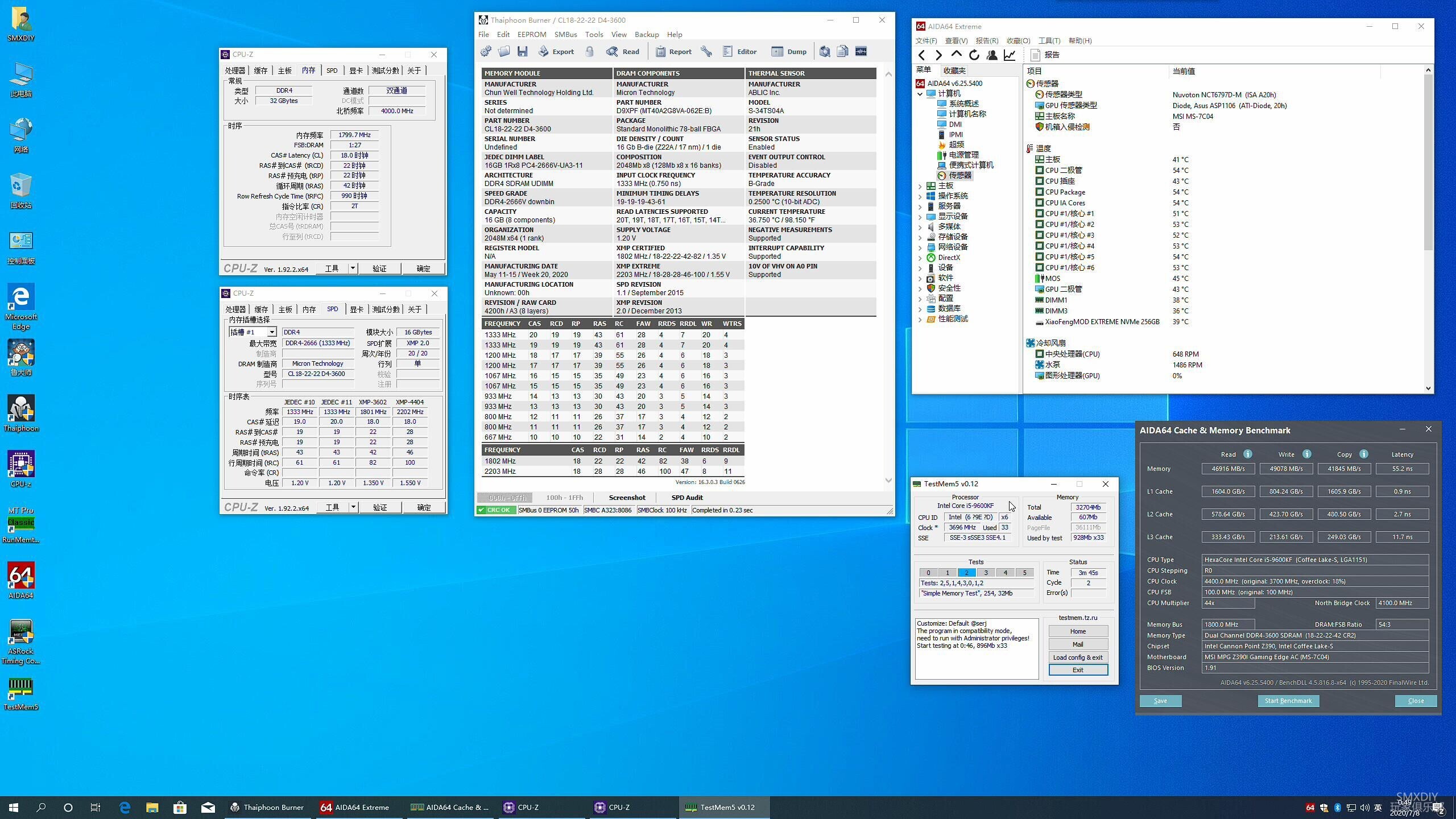Expand the 主板 tree node in AIDA64
The height and width of the screenshot is (819, 1456).
coord(920,186)
